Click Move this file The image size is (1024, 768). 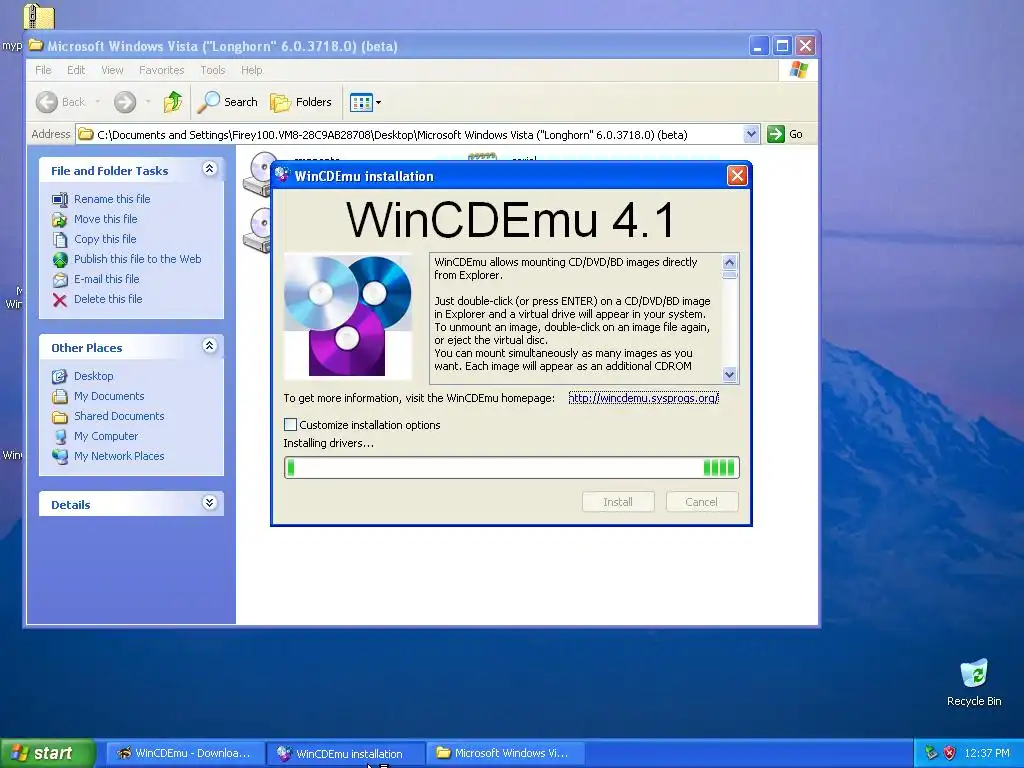click(105, 219)
